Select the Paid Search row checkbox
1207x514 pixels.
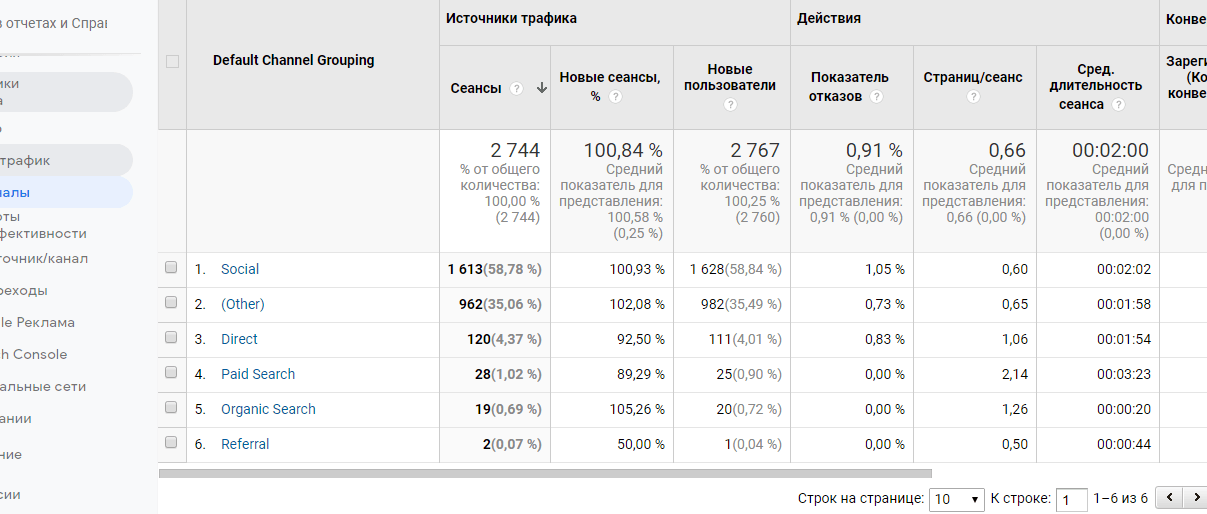coord(171,373)
